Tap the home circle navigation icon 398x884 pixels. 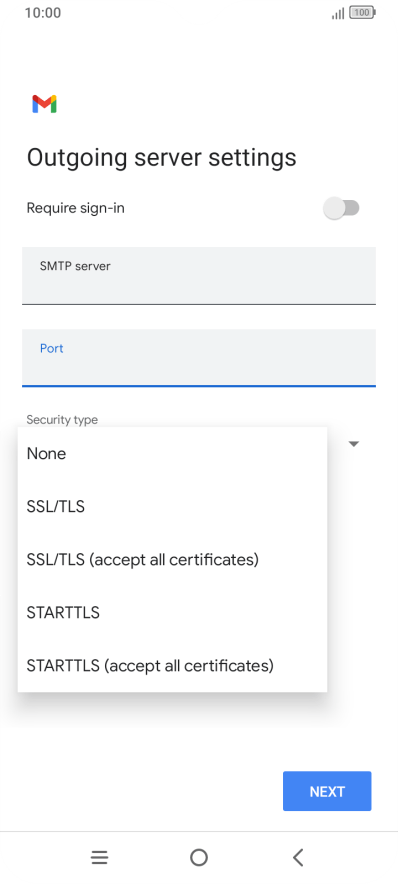(198, 858)
